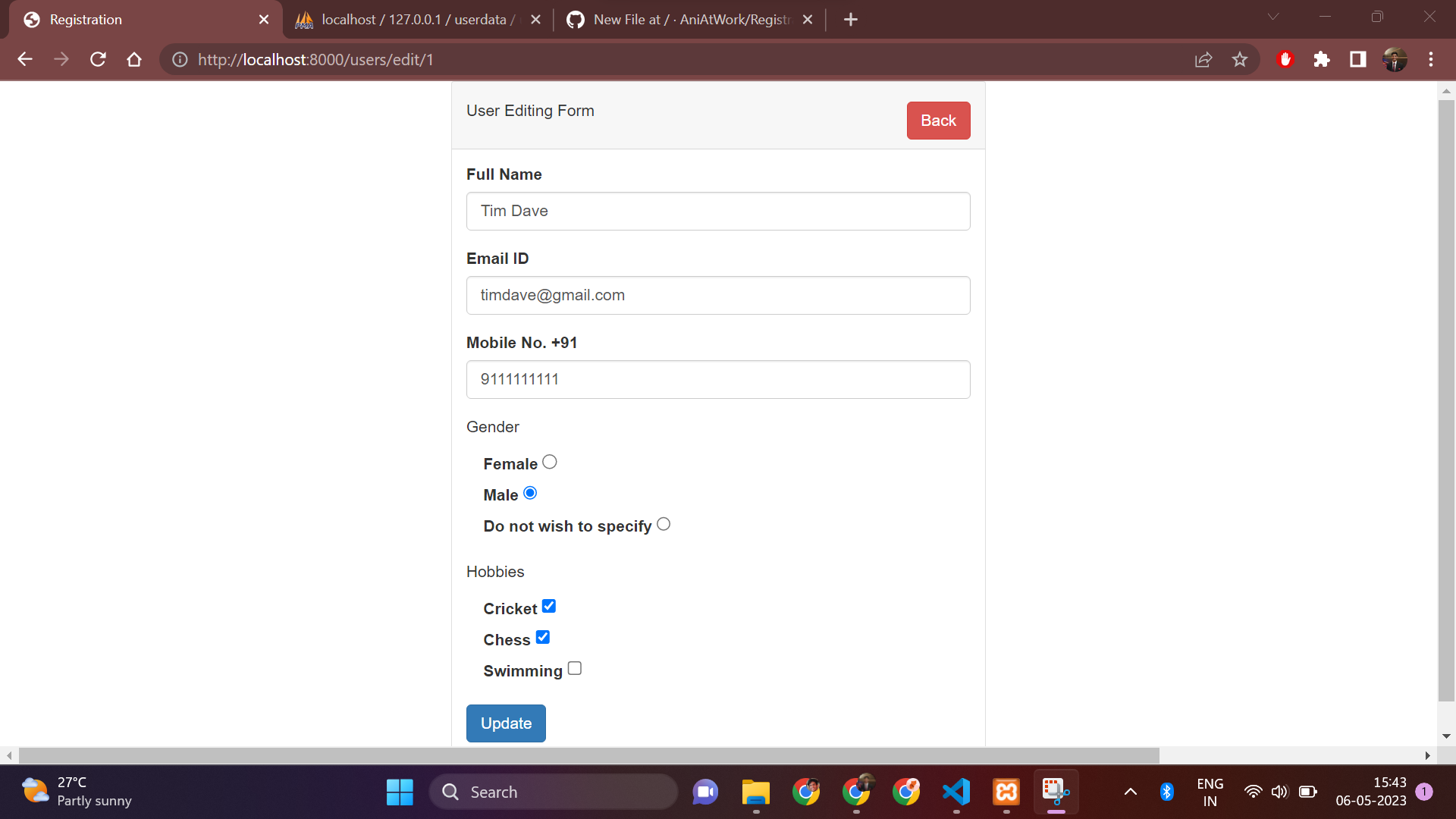Click the browser back arrow
1456x819 pixels.
coord(25,59)
